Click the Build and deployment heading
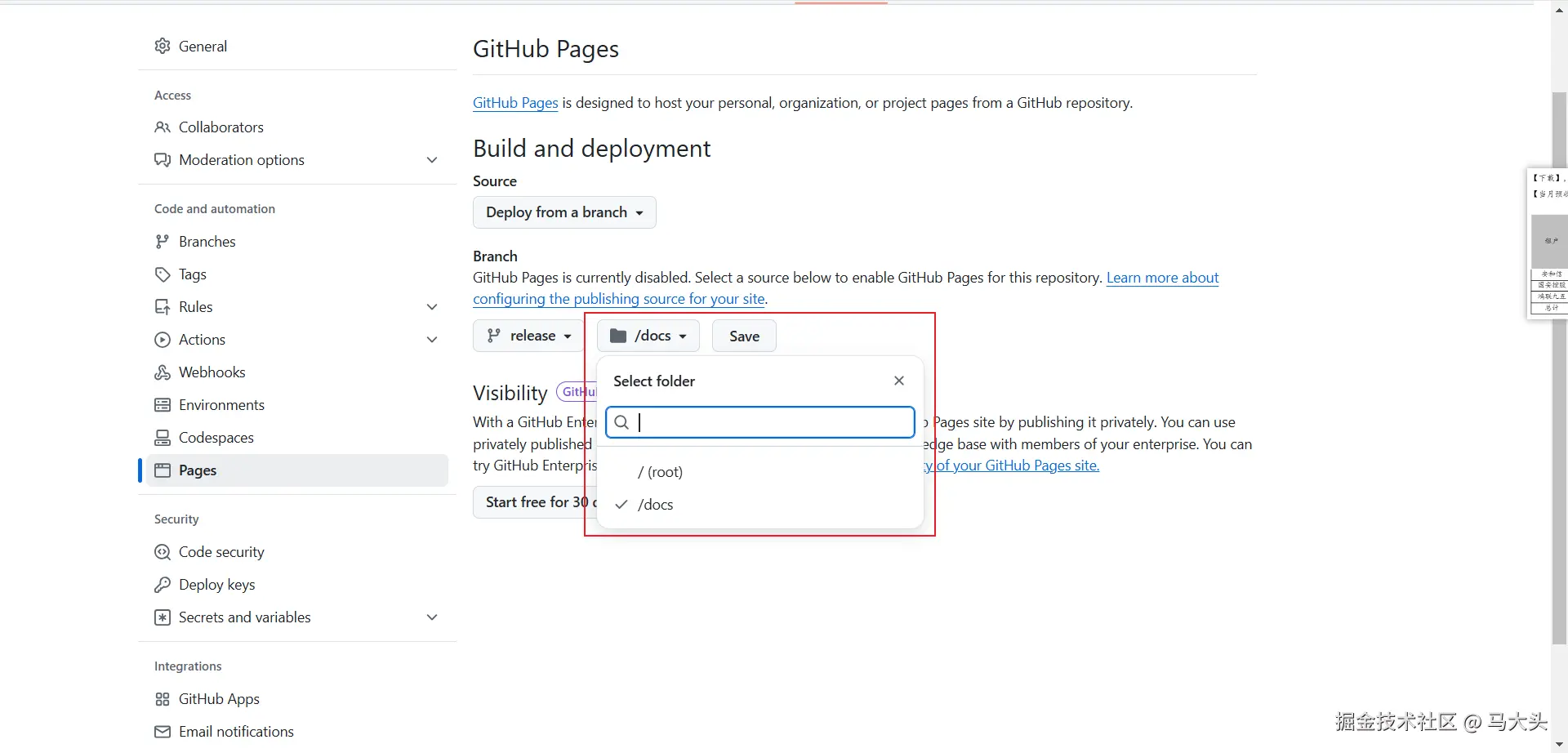The image size is (1568, 753). click(x=591, y=148)
